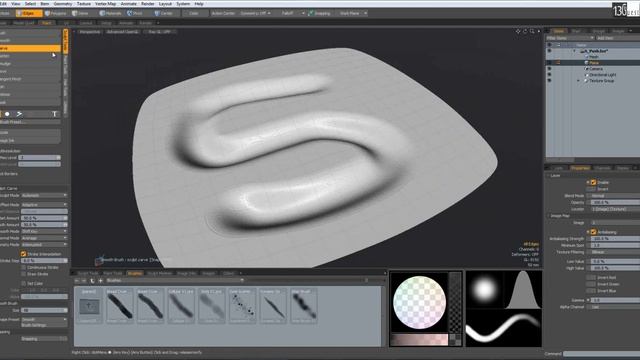This screenshot has height=360, width=640.
Task: Click the Texture Group item icon
Action: point(587,81)
